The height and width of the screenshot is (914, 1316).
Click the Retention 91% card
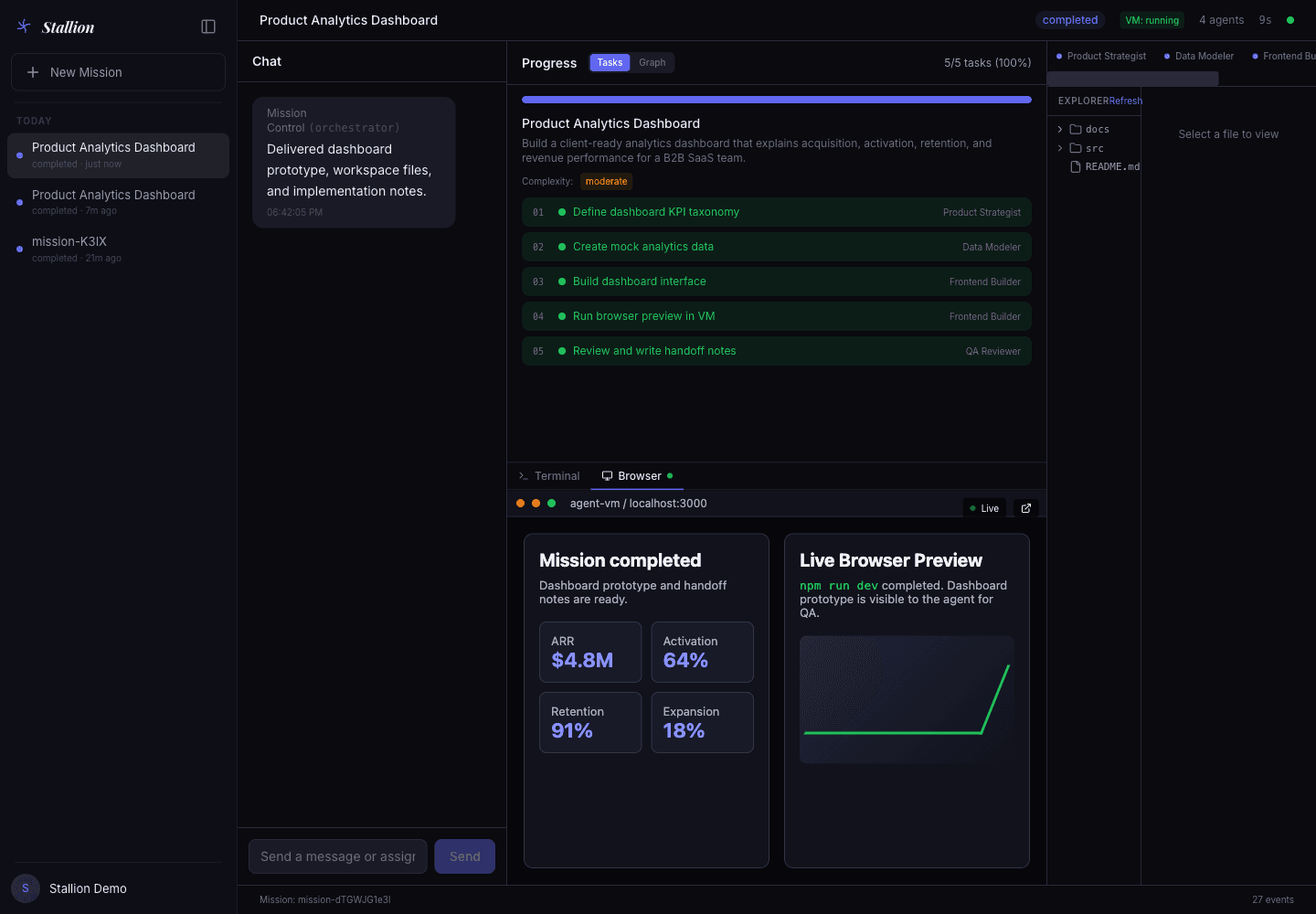tap(590, 723)
